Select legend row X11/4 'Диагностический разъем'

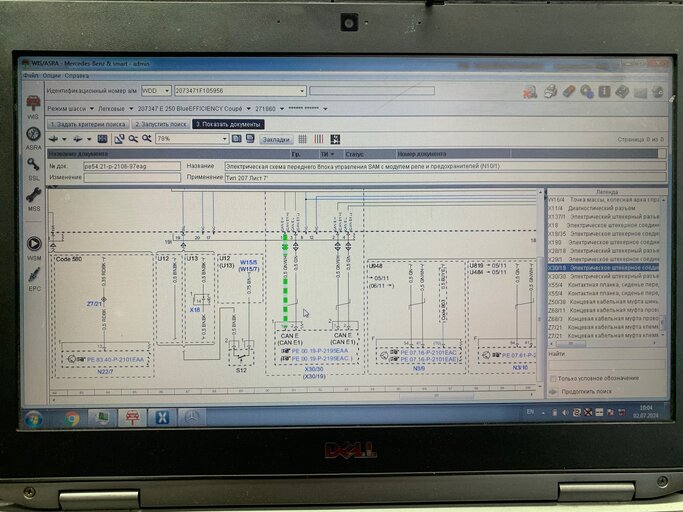(x=603, y=208)
